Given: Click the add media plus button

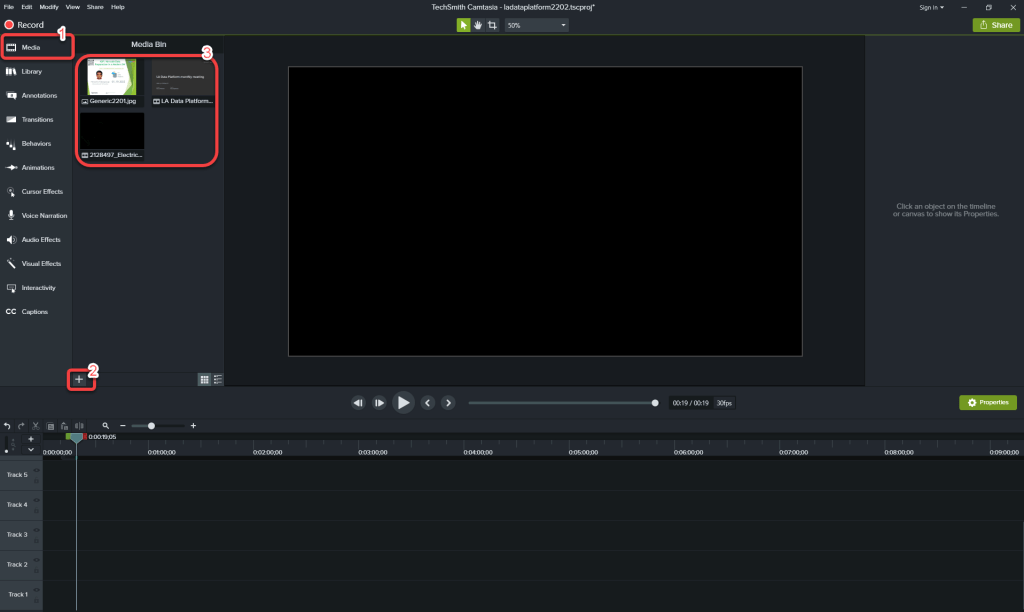Looking at the screenshot, I should tap(79, 380).
